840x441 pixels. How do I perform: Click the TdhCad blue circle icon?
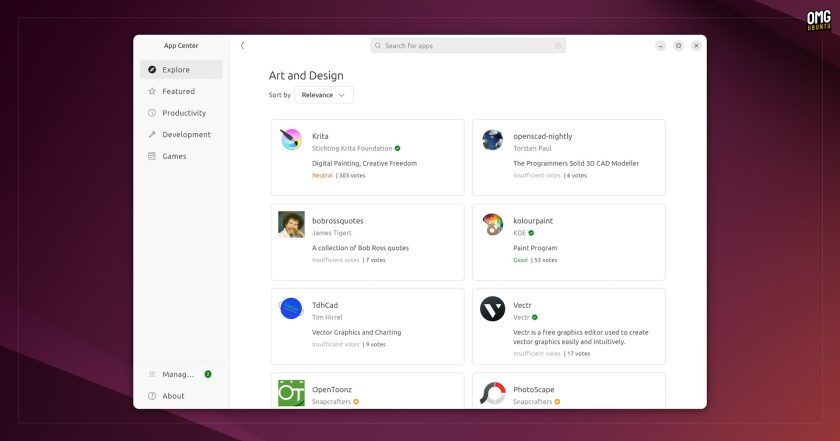point(291,309)
